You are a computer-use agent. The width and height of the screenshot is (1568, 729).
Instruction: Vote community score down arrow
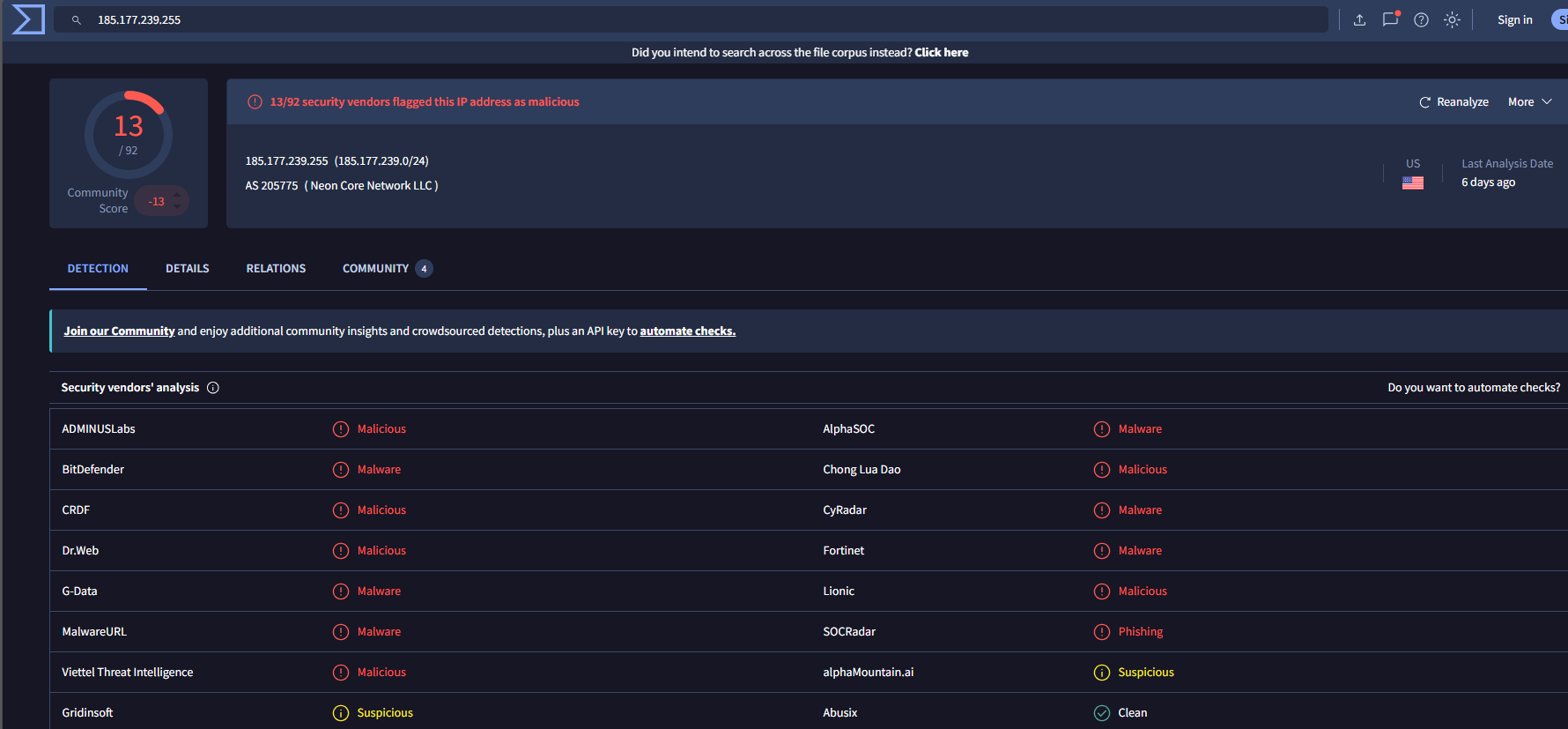click(x=177, y=208)
